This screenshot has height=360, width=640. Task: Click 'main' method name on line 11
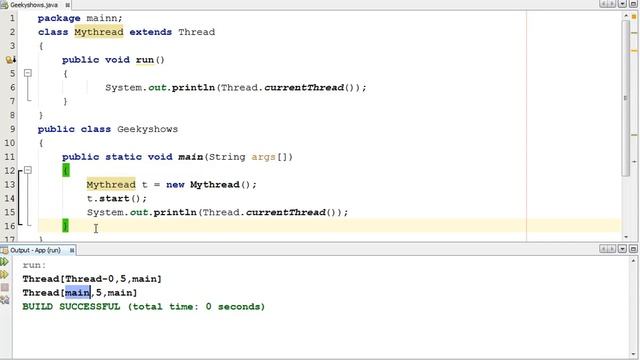pyautogui.click(x=191, y=157)
